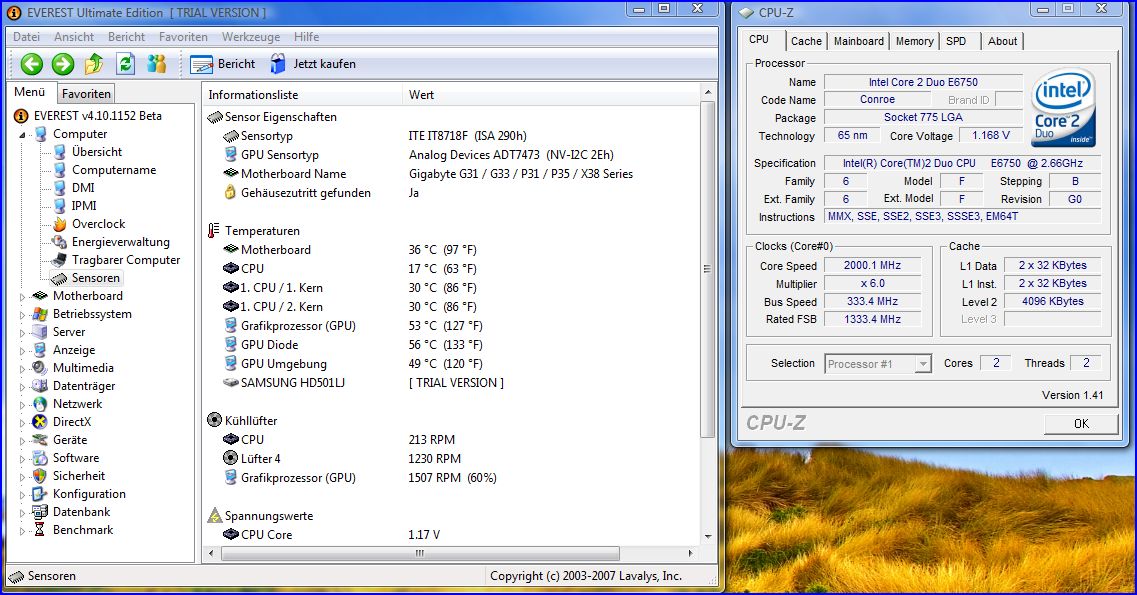
Task: Switch to SPD tab in CPU-Z
Action: tap(956, 41)
